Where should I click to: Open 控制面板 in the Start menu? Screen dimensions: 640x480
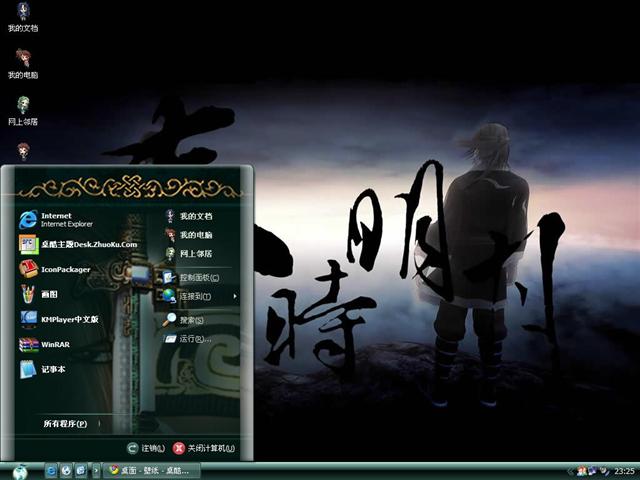pos(196,277)
